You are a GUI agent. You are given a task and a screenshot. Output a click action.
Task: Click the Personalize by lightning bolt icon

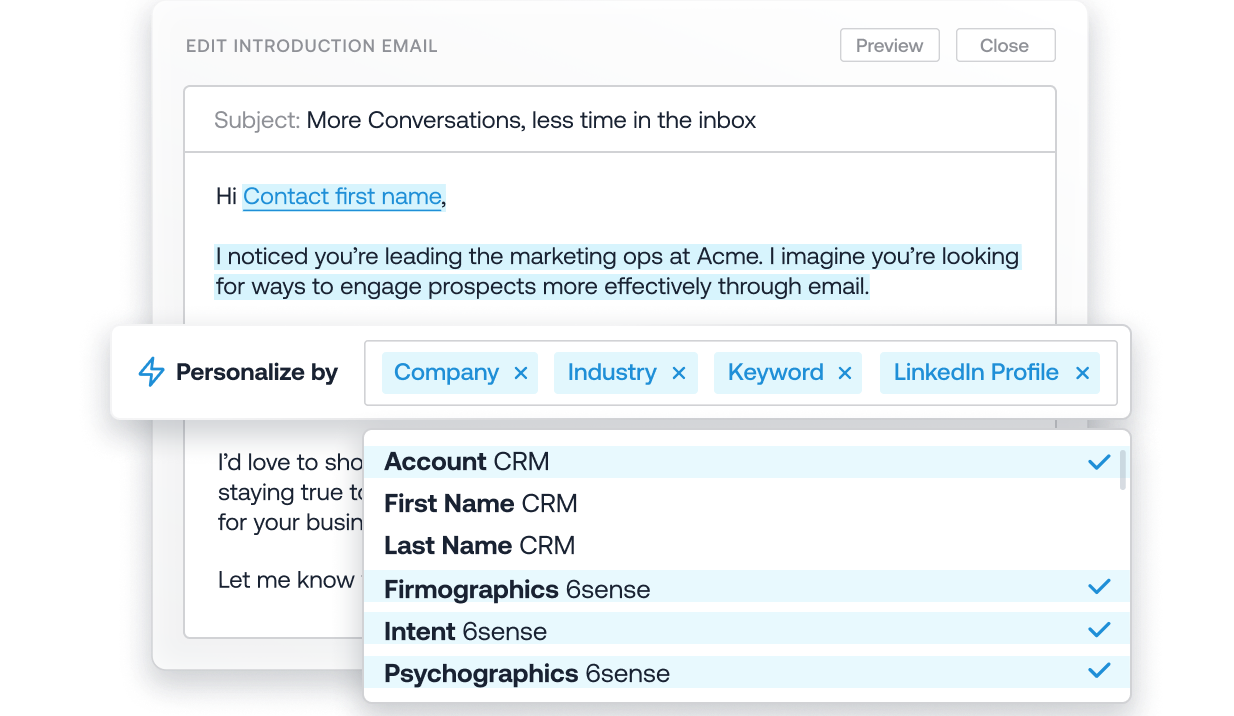(x=151, y=372)
